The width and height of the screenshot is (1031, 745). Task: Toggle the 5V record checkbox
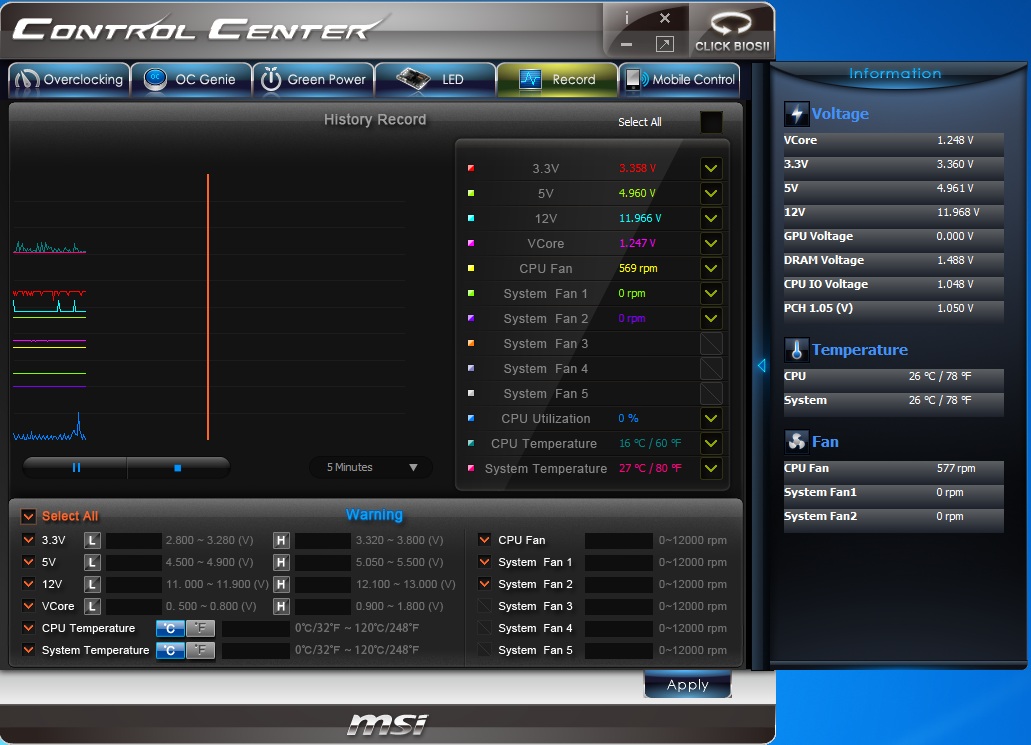(x=711, y=193)
